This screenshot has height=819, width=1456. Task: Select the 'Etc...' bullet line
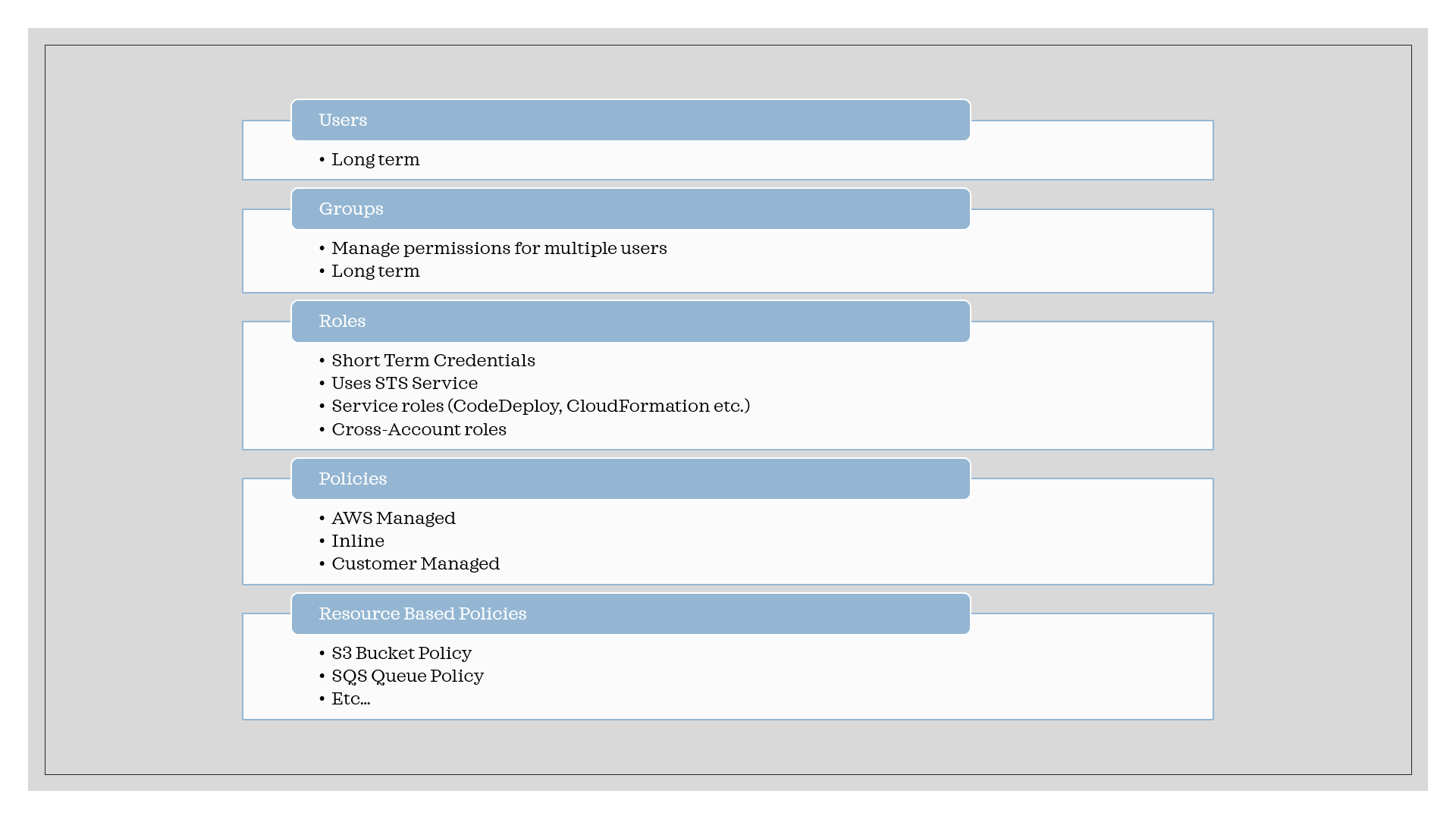[x=350, y=699]
